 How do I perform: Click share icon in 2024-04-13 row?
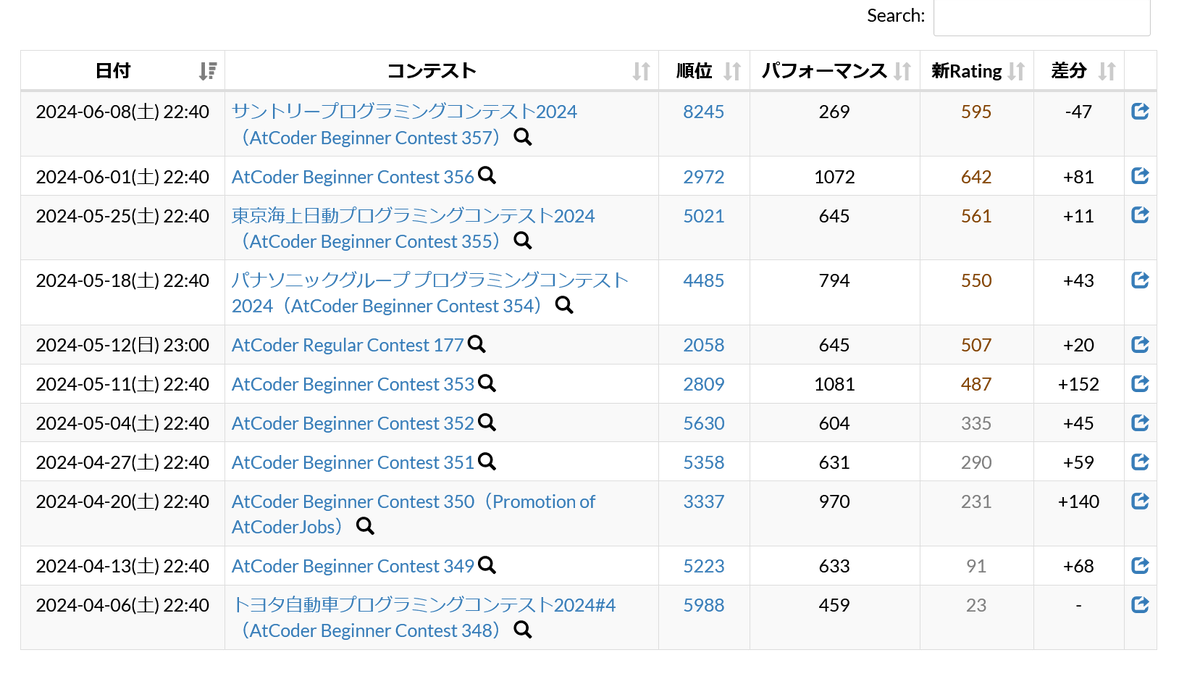1140,565
